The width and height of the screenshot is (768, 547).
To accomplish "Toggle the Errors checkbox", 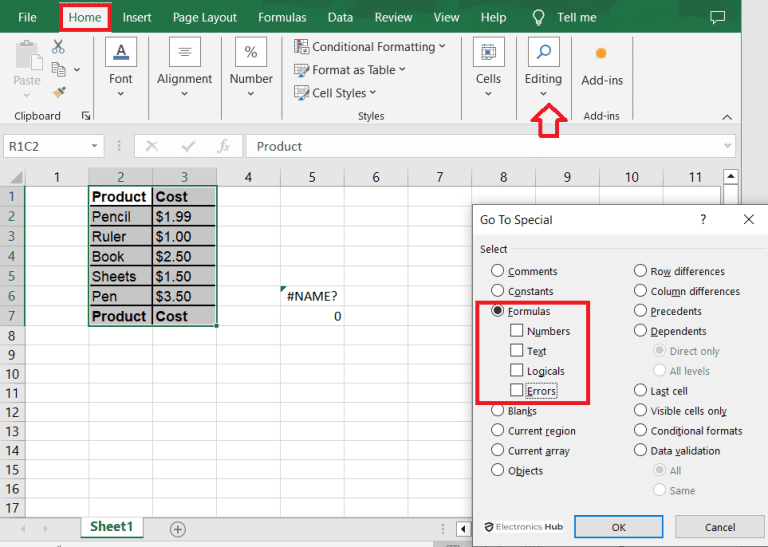I will coord(516,391).
